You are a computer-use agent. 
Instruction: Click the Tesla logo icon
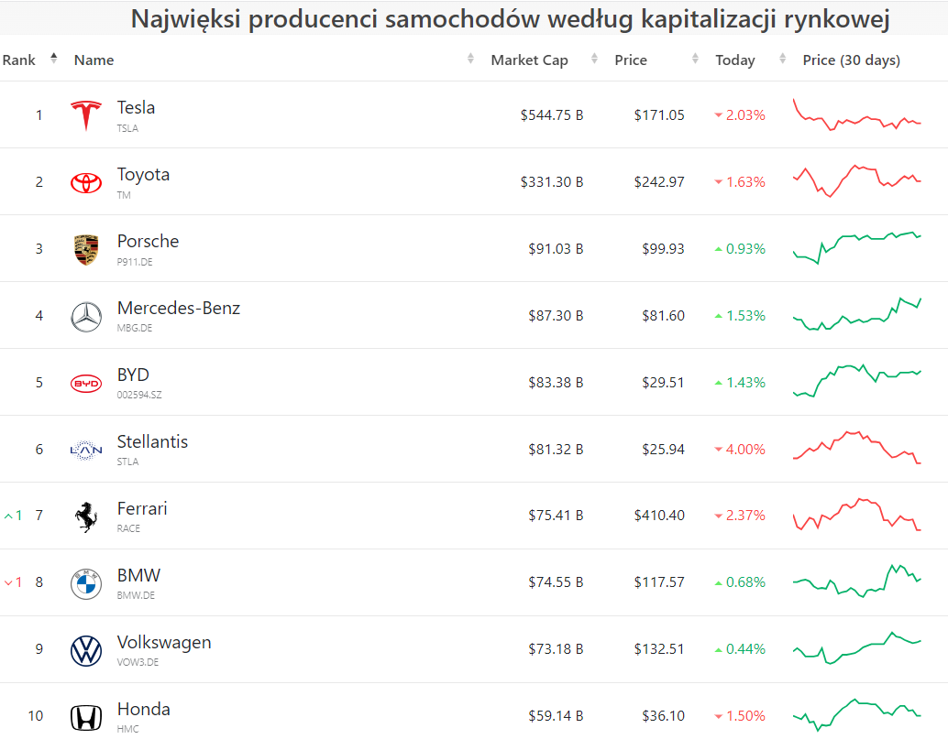coord(86,115)
